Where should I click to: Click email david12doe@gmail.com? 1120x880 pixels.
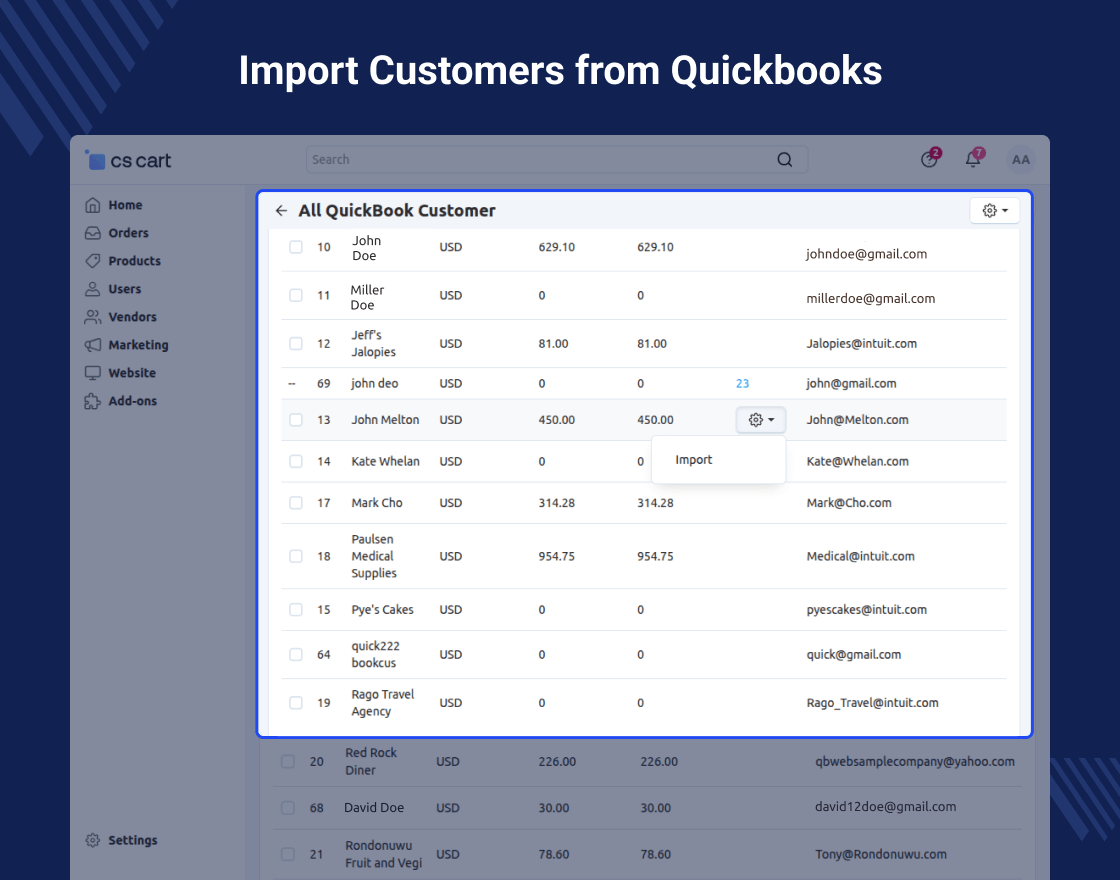coord(885,807)
